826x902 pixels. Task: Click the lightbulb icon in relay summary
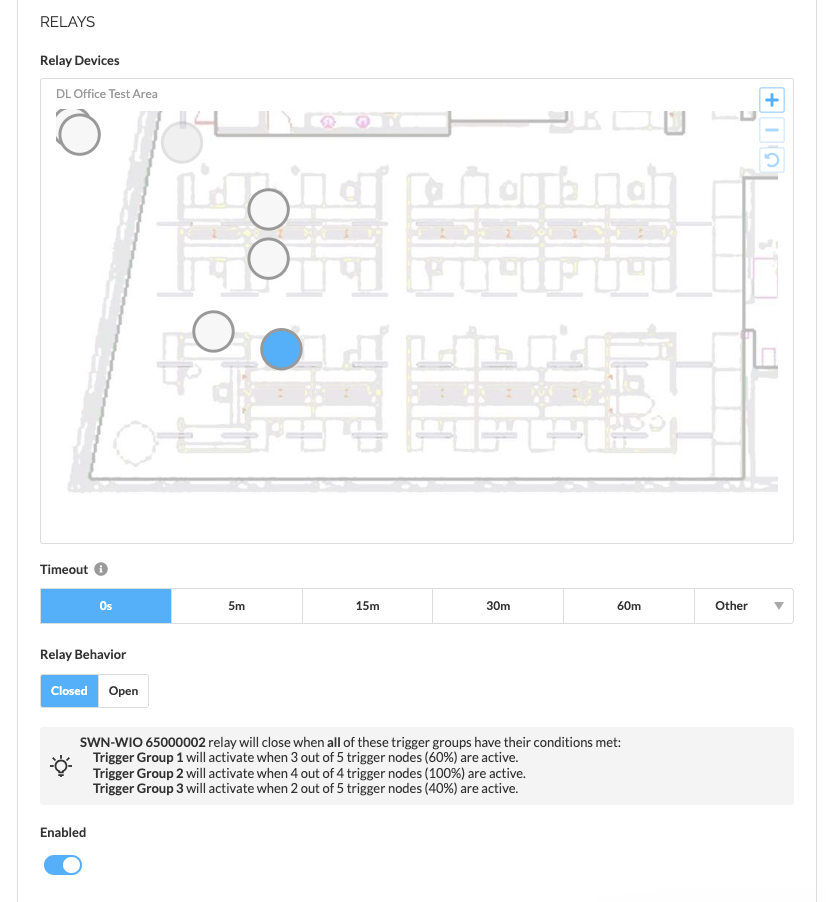click(61, 766)
